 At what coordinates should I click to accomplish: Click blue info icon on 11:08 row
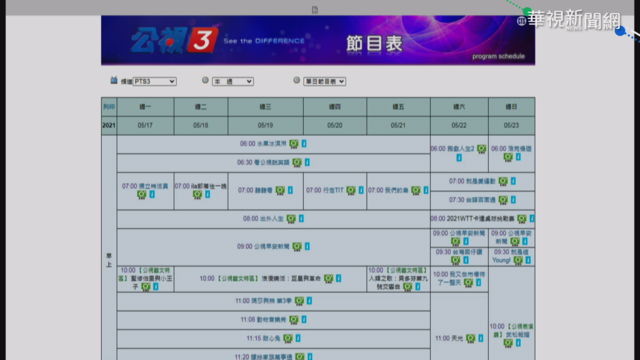[x=304, y=320]
